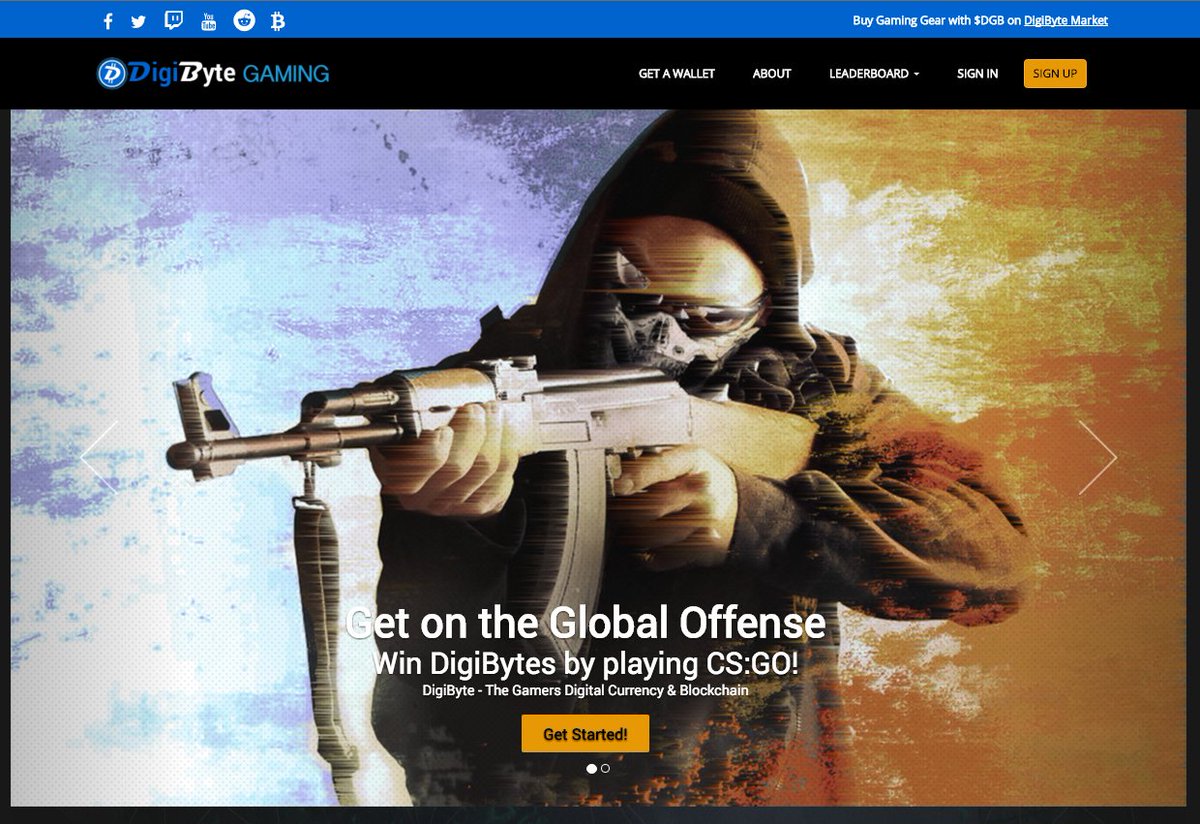Open the Get a Wallet page
This screenshot has width=1200, height=824.
pos(677,73)
